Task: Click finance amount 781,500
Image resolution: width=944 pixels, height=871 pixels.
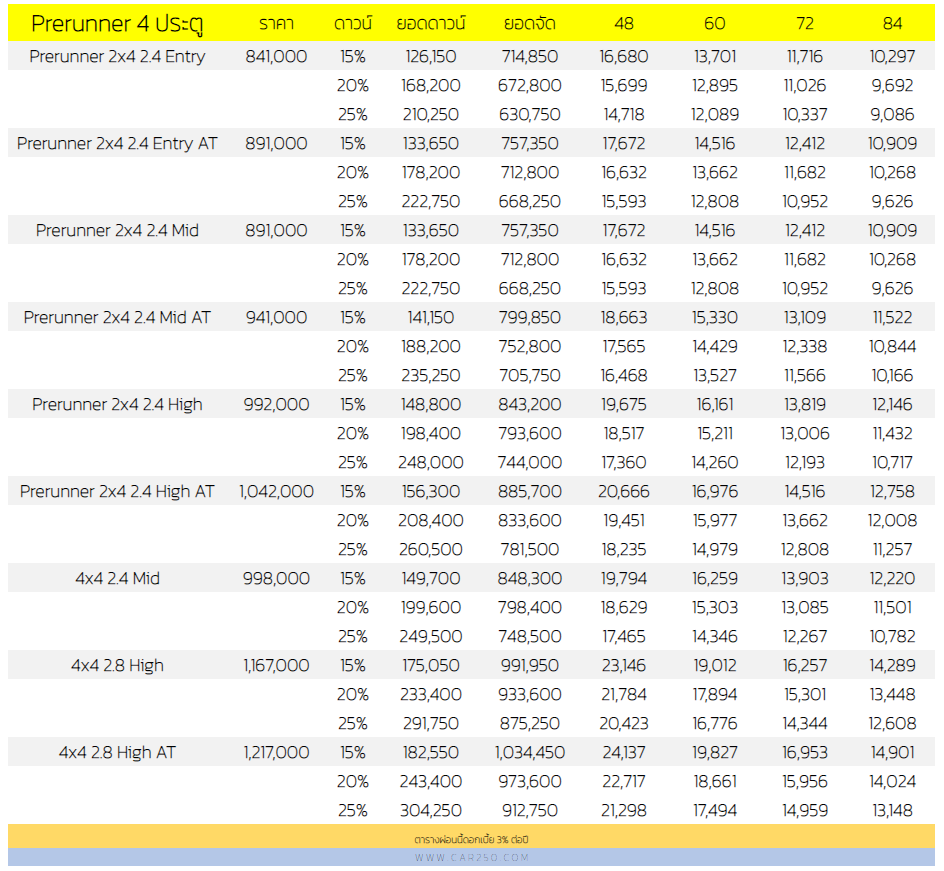Action: (x=530, y=550)
